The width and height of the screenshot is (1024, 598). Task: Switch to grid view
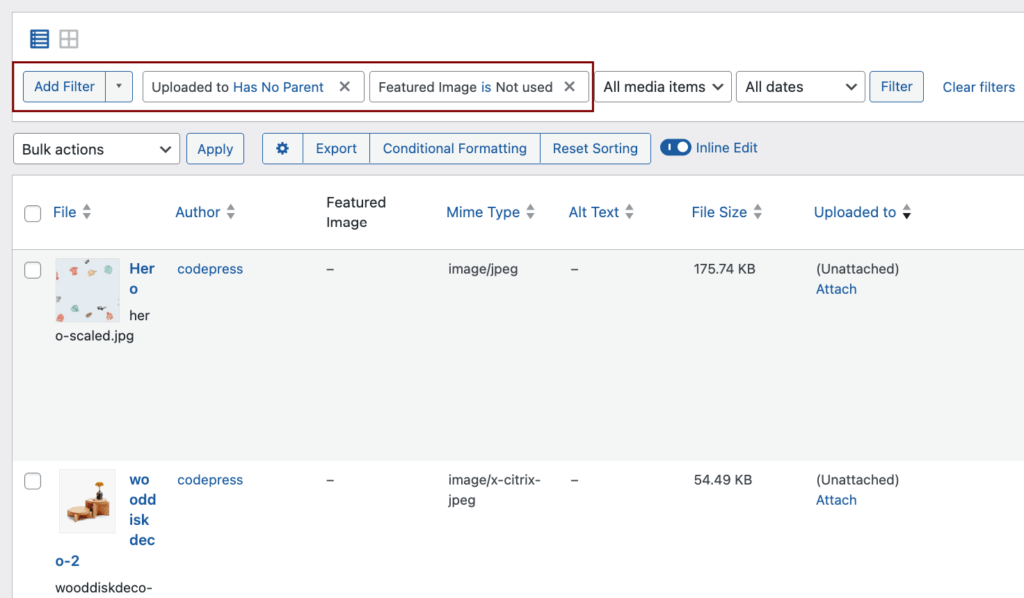point(69,38)
